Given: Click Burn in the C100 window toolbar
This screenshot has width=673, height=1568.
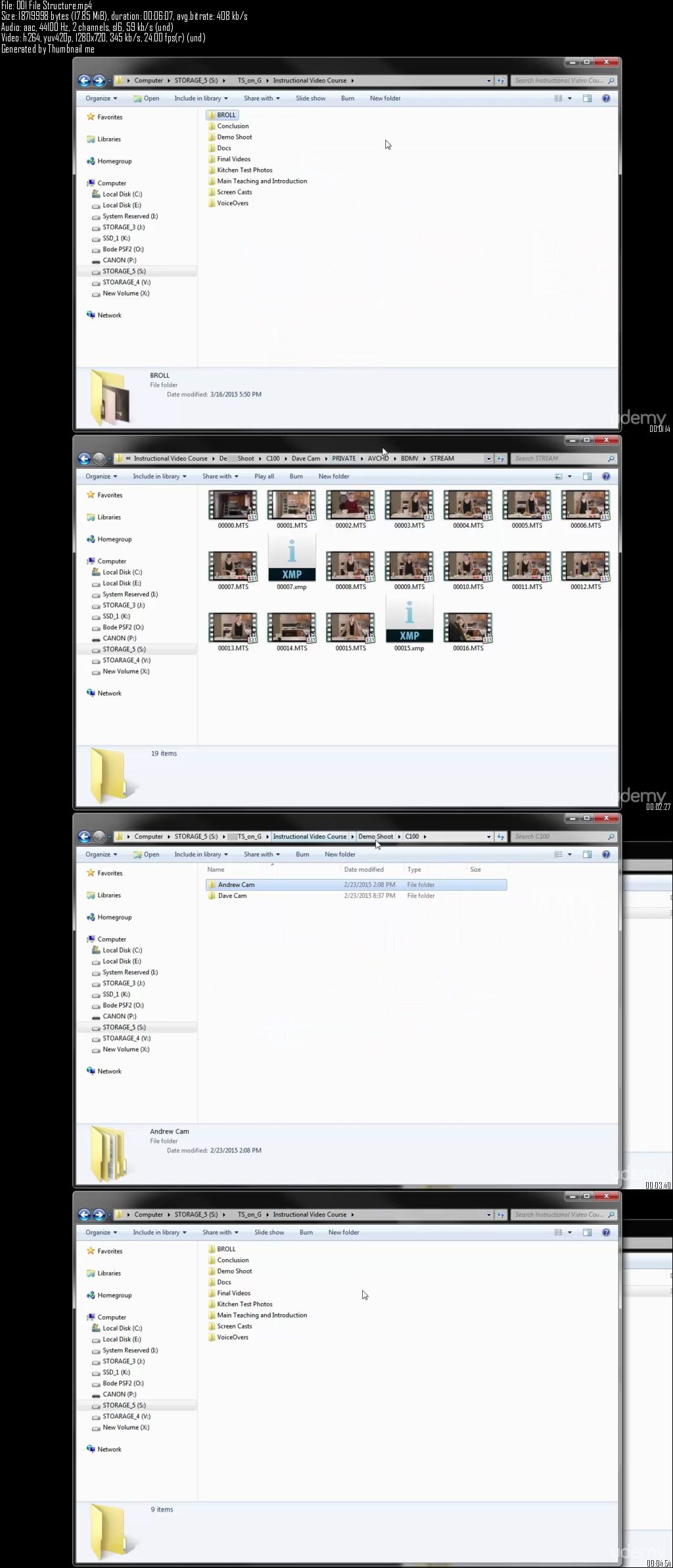Looking at the screenshot, I should point(302,855).
